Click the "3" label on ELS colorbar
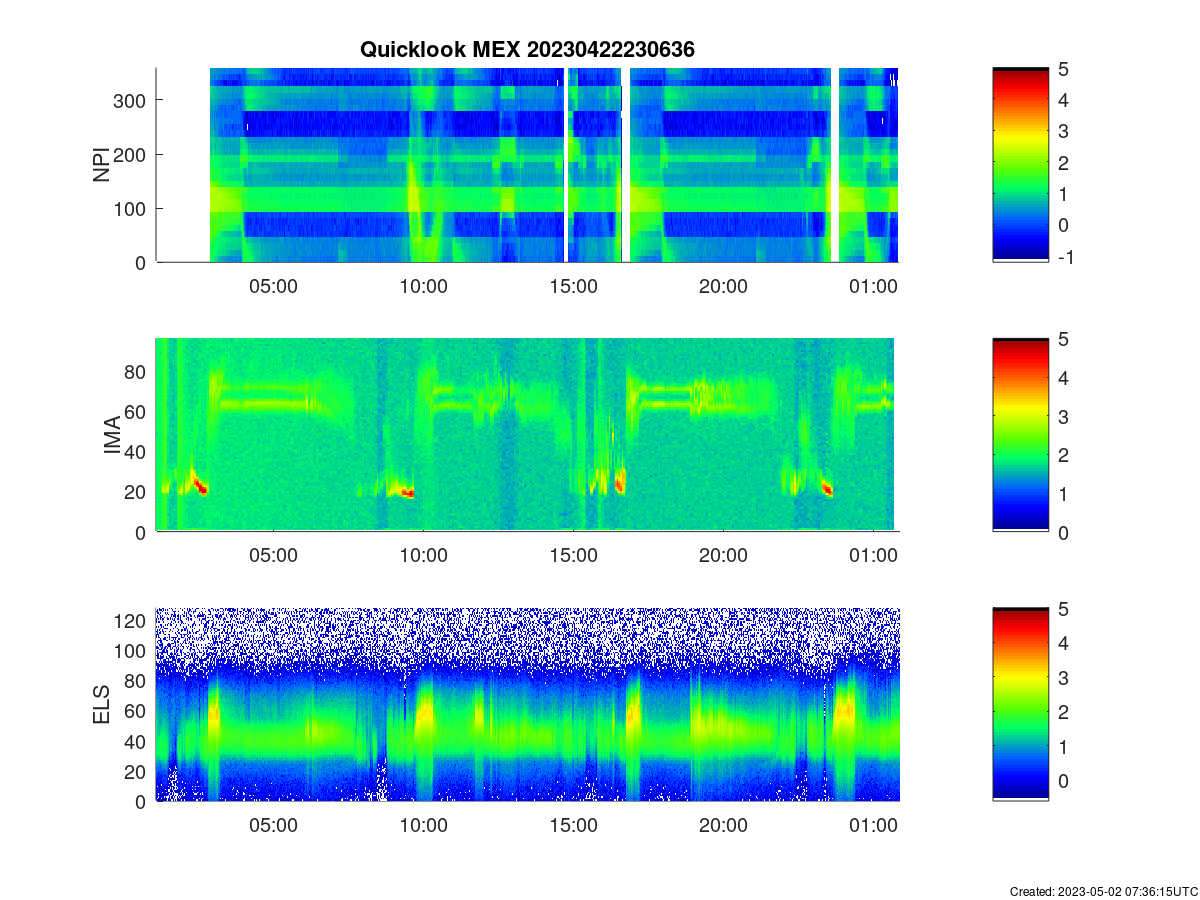This screenshot has height=900, width=1200. pyautogui.click(x=1063, y=678)
